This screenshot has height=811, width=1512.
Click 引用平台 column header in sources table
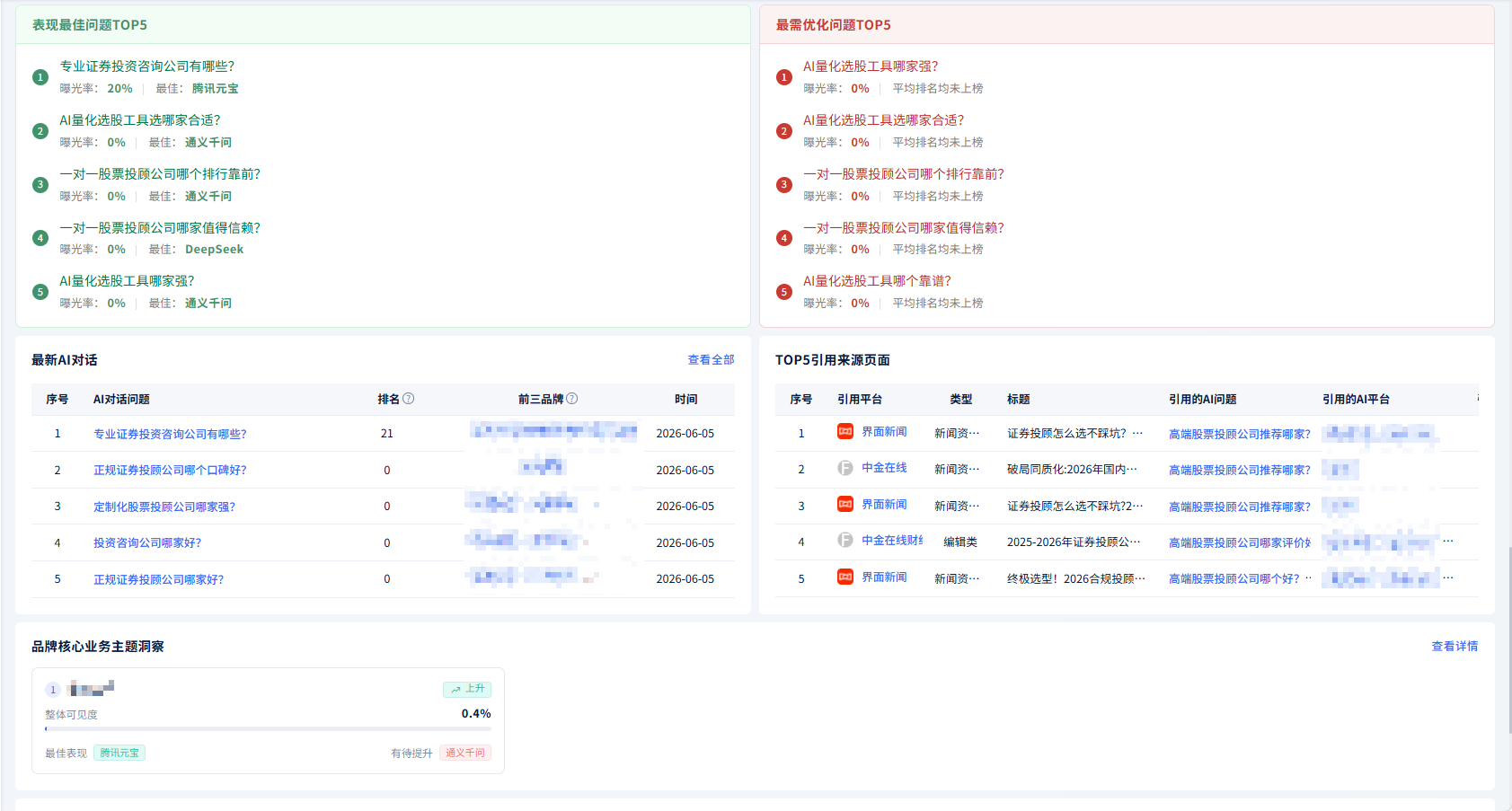pos(860,400)
